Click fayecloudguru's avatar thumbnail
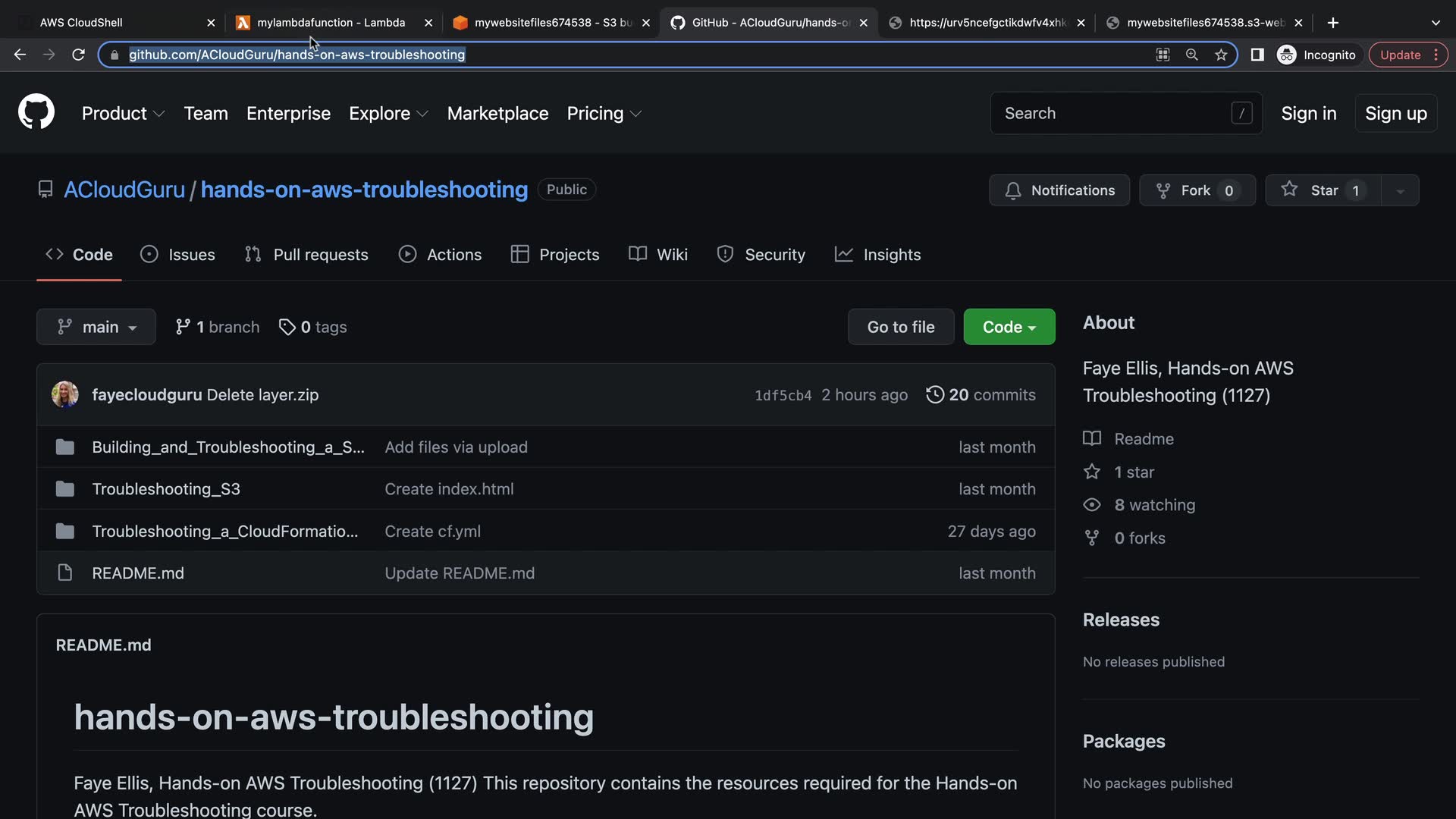1456x819 pixels. pyautogui.click(x=65, y=394)
